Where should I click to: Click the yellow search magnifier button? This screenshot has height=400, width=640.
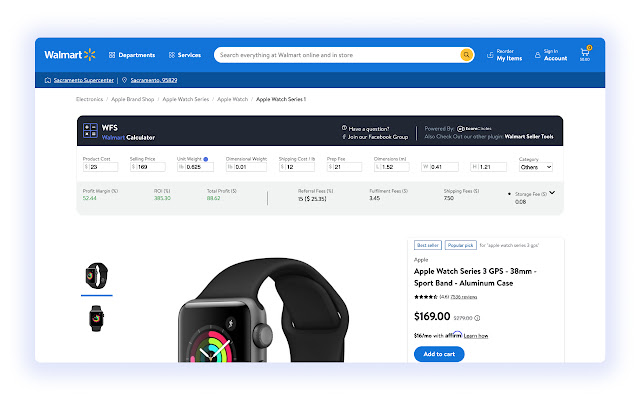coord(466,55)
